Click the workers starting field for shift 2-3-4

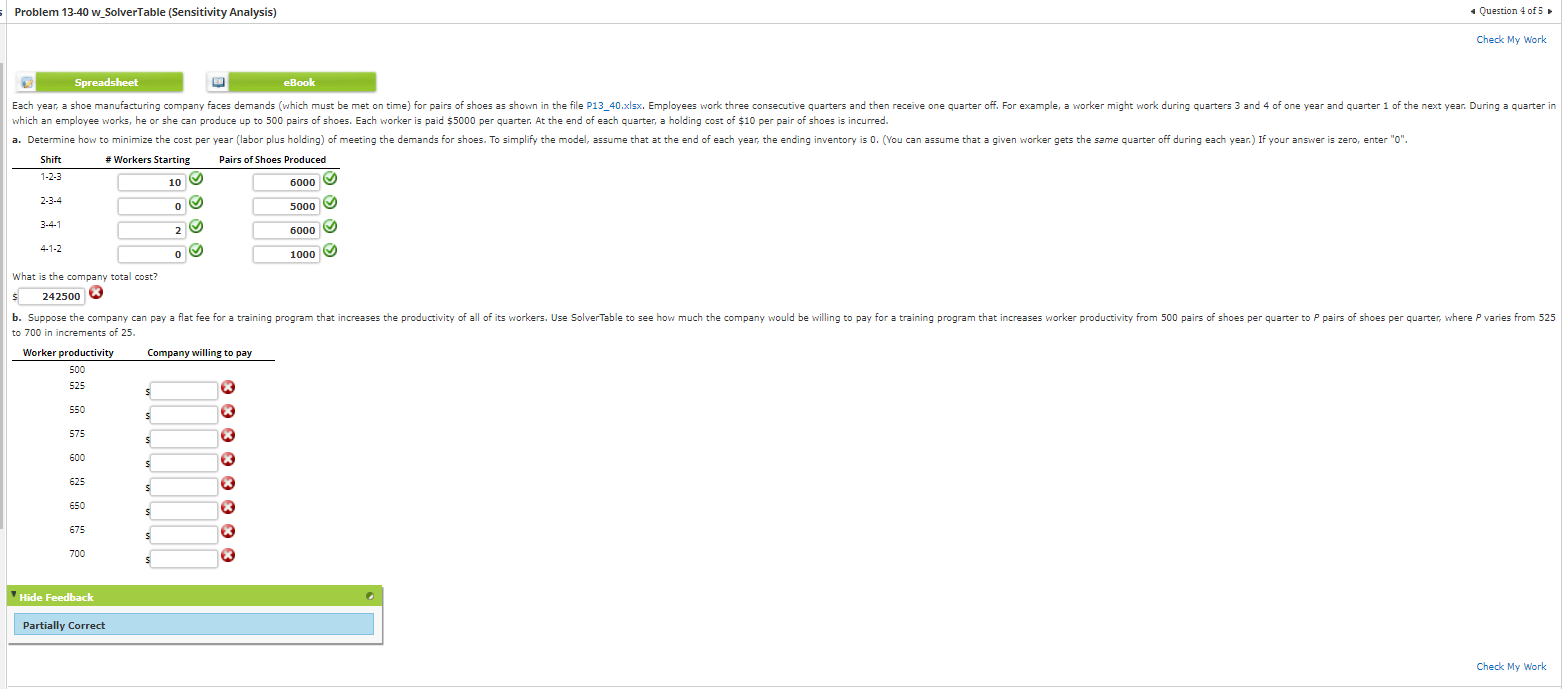coord(151,206)
